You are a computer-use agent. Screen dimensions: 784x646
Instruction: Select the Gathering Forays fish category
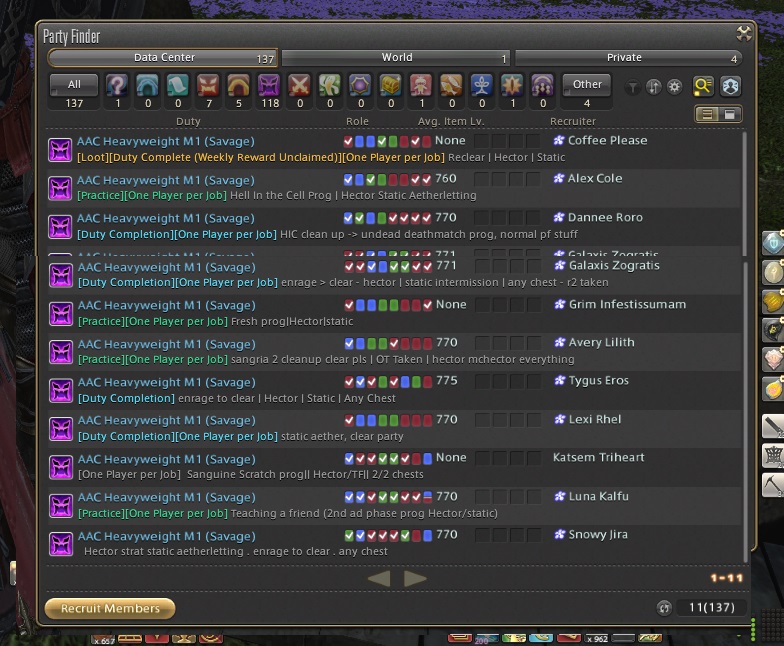(x=451, y=85)
